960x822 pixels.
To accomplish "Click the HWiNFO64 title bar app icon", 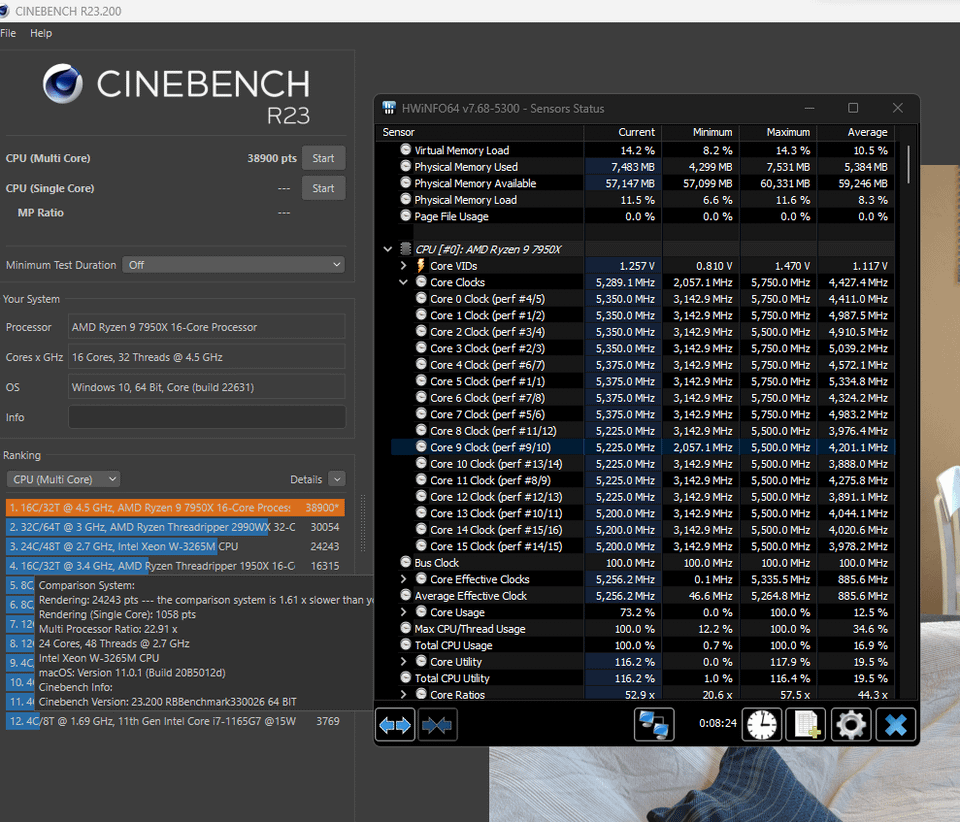I will click(x=389, y=108).
